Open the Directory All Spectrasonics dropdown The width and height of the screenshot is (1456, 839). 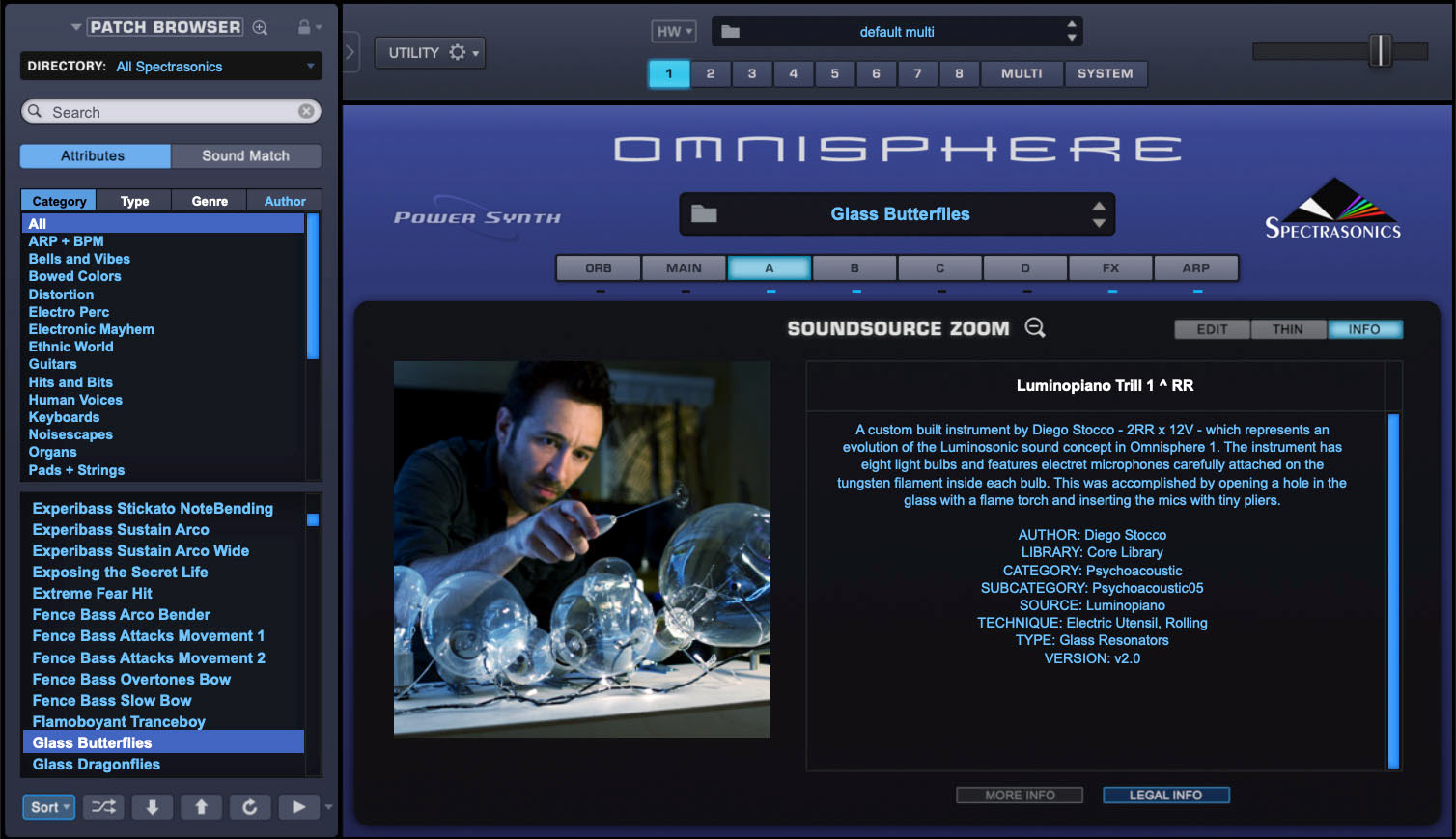(171, 67)
